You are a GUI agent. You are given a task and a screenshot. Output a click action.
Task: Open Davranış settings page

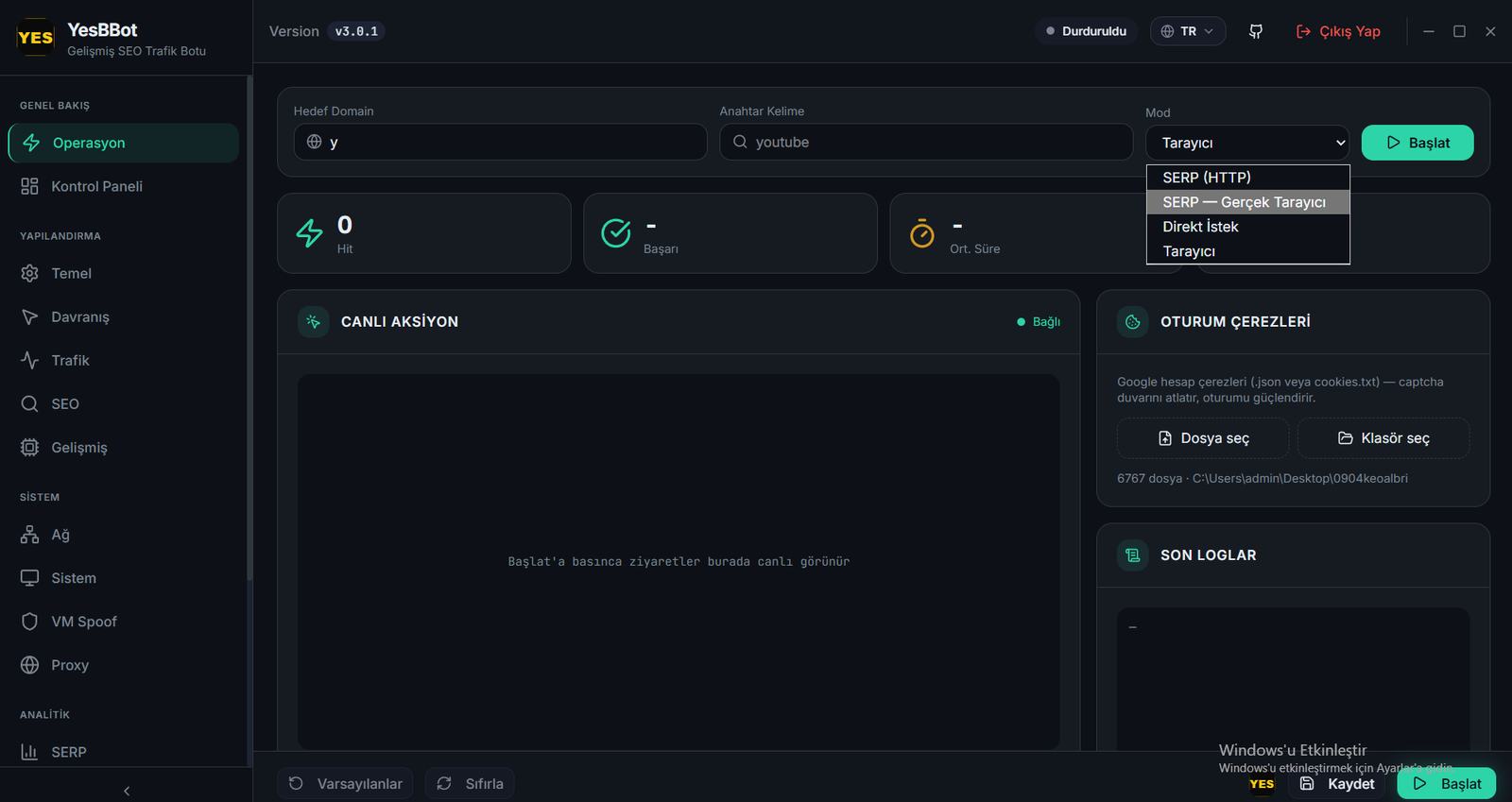124,316
